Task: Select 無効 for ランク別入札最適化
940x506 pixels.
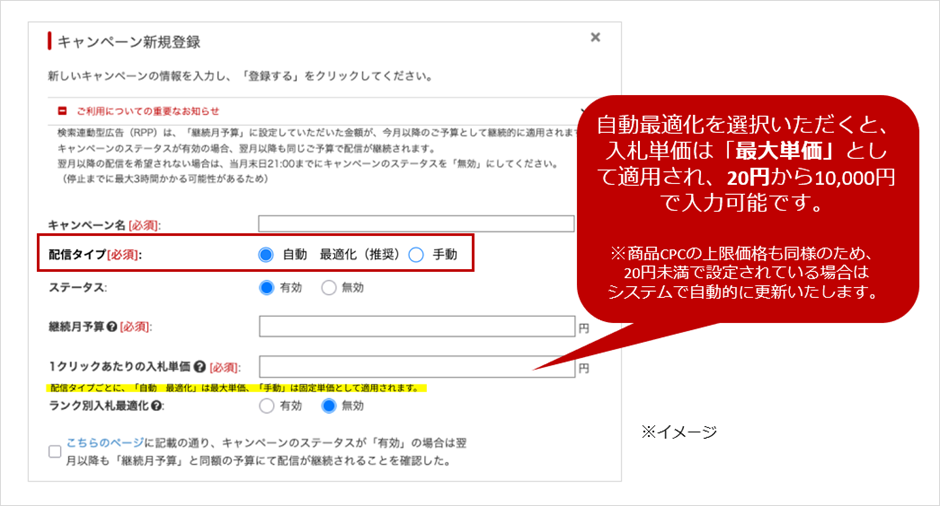Action: pyautogui.click(x=329, y=406)
